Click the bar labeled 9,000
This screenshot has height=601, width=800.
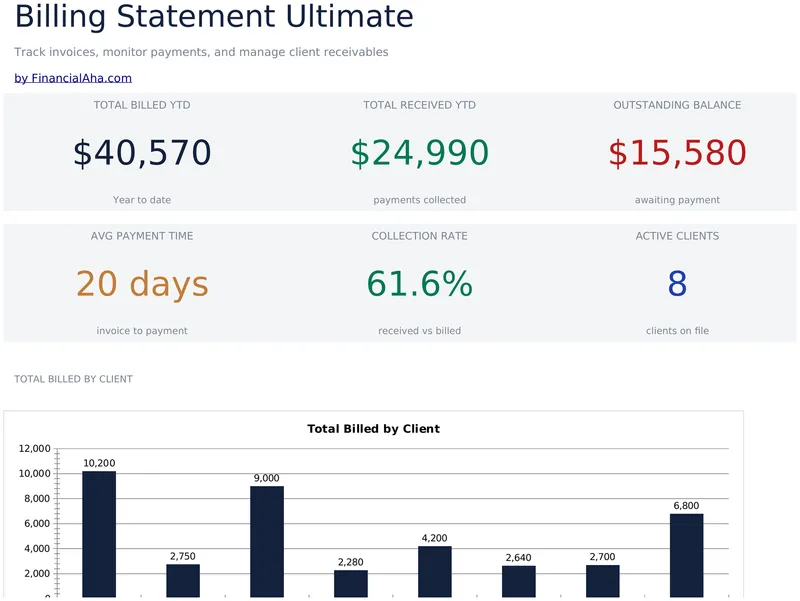[267, 541]
